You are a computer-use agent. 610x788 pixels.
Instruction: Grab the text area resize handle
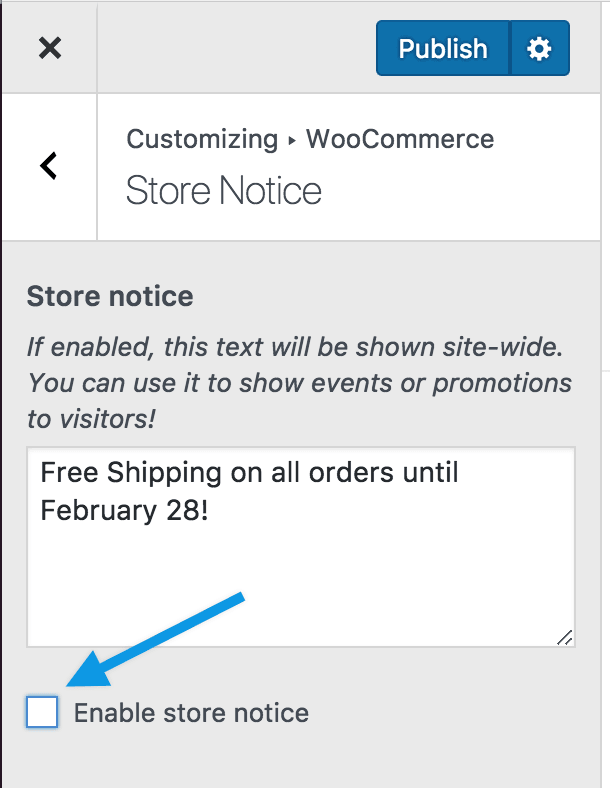click(x=565, y=637)
